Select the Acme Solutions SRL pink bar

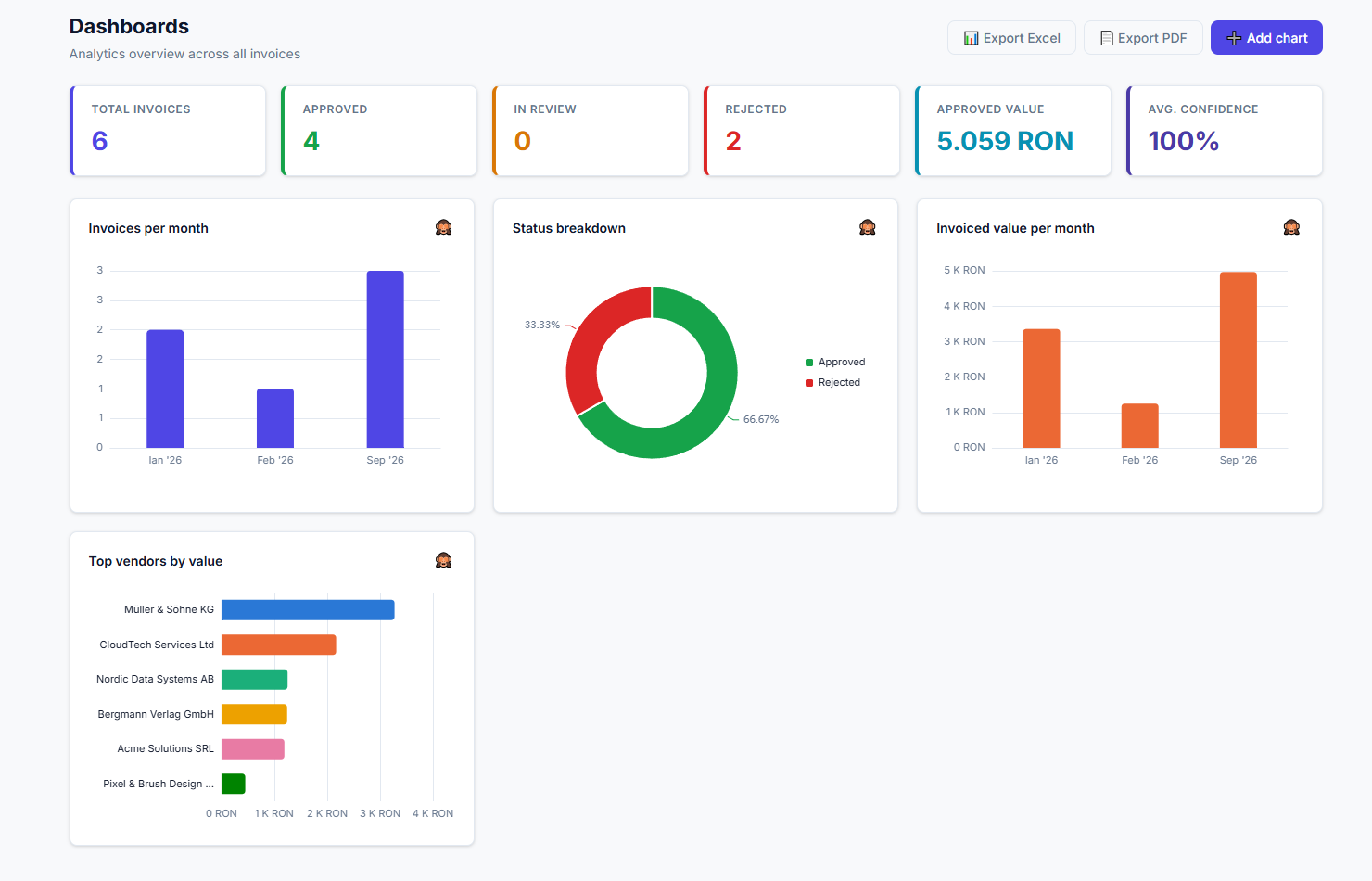pyautogui.click(x=253, y=749)
